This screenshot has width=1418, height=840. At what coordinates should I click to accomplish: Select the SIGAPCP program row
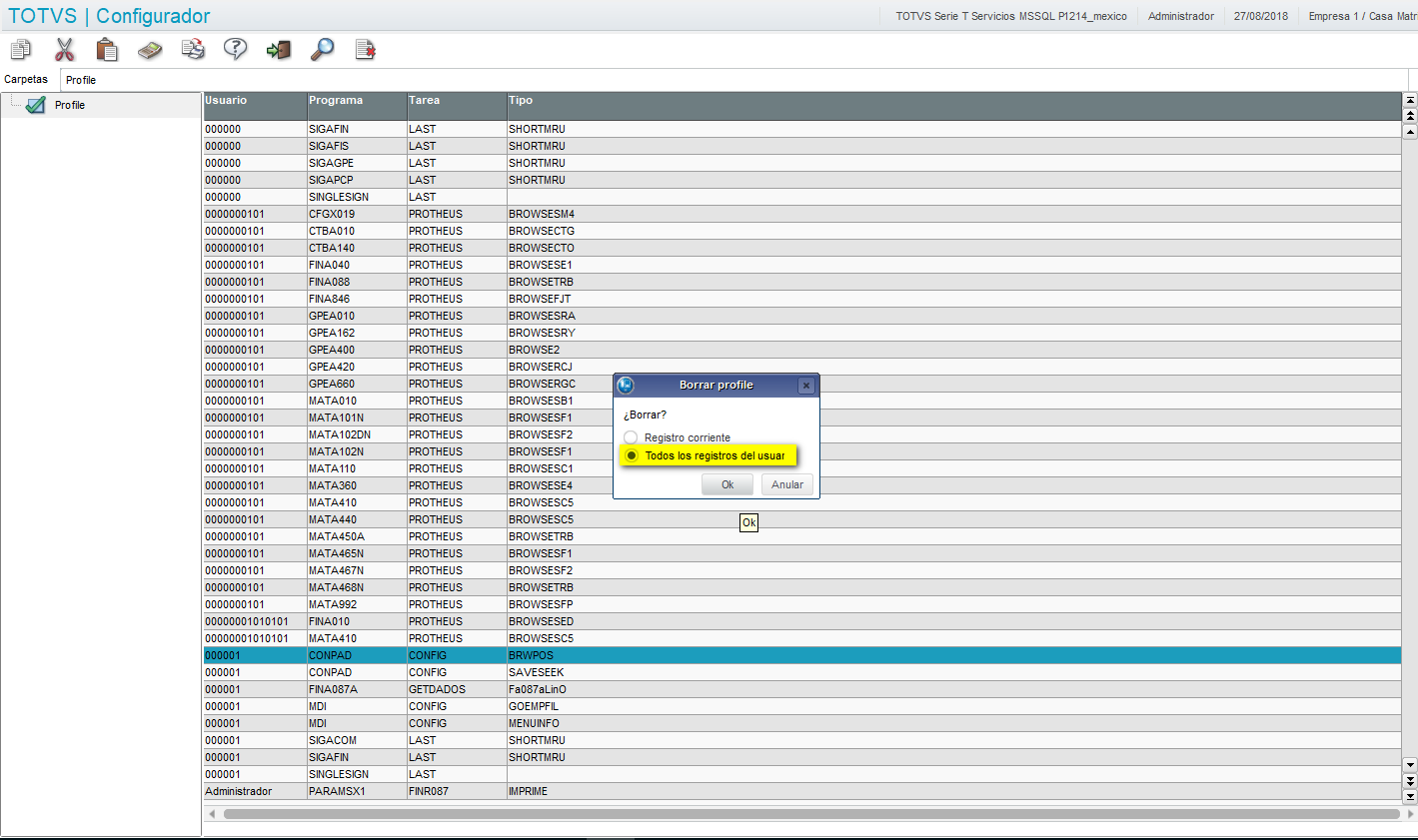pyautogui.click(x=802, y=180)
